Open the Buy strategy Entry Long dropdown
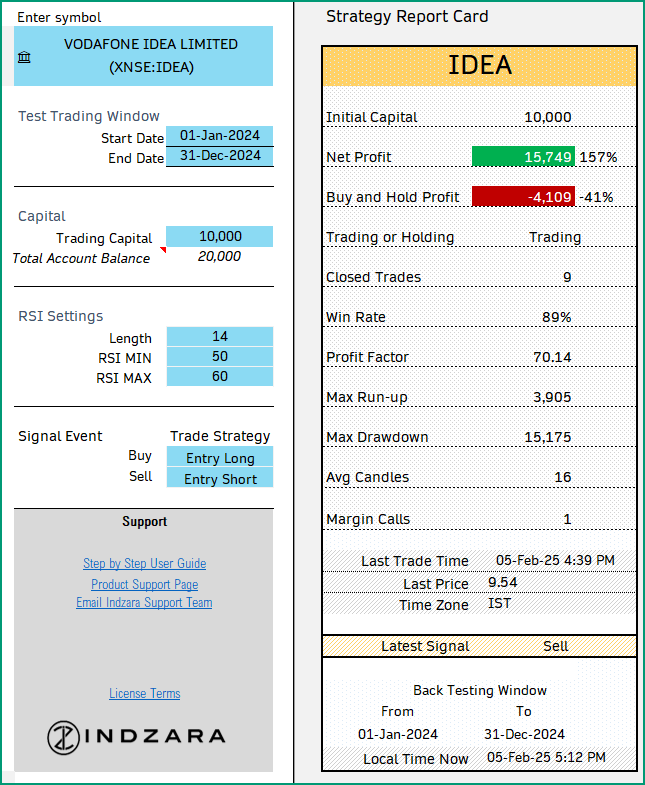 pos(219,457)
